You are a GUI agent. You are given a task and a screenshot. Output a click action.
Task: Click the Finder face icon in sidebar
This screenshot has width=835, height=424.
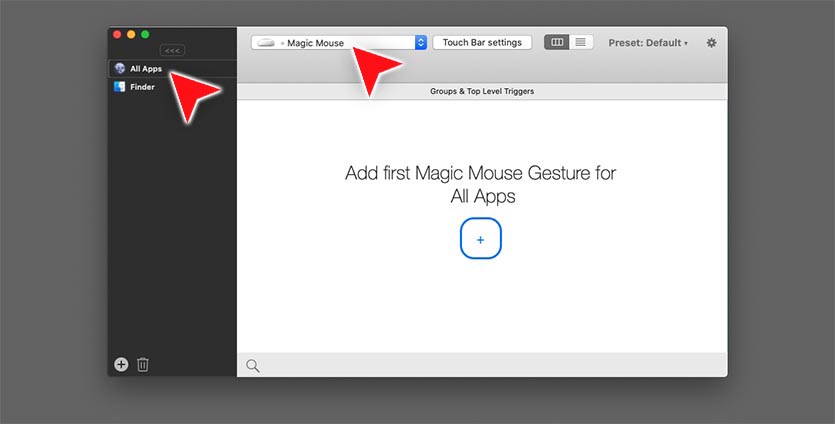(120, 87)
